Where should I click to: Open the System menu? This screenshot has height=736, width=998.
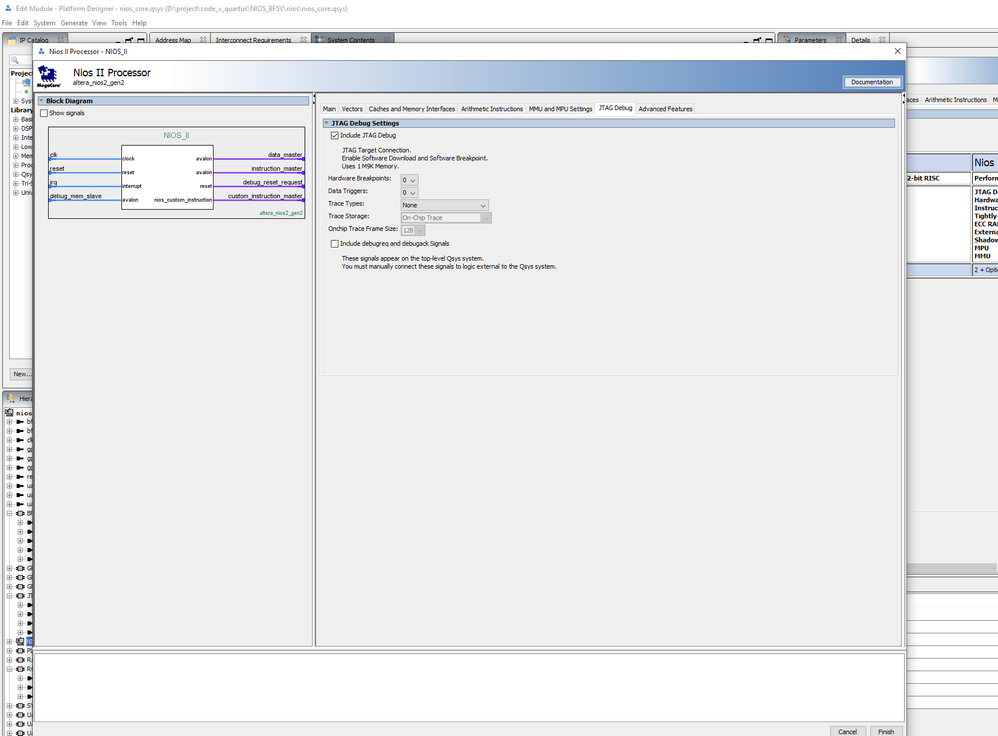45,23
